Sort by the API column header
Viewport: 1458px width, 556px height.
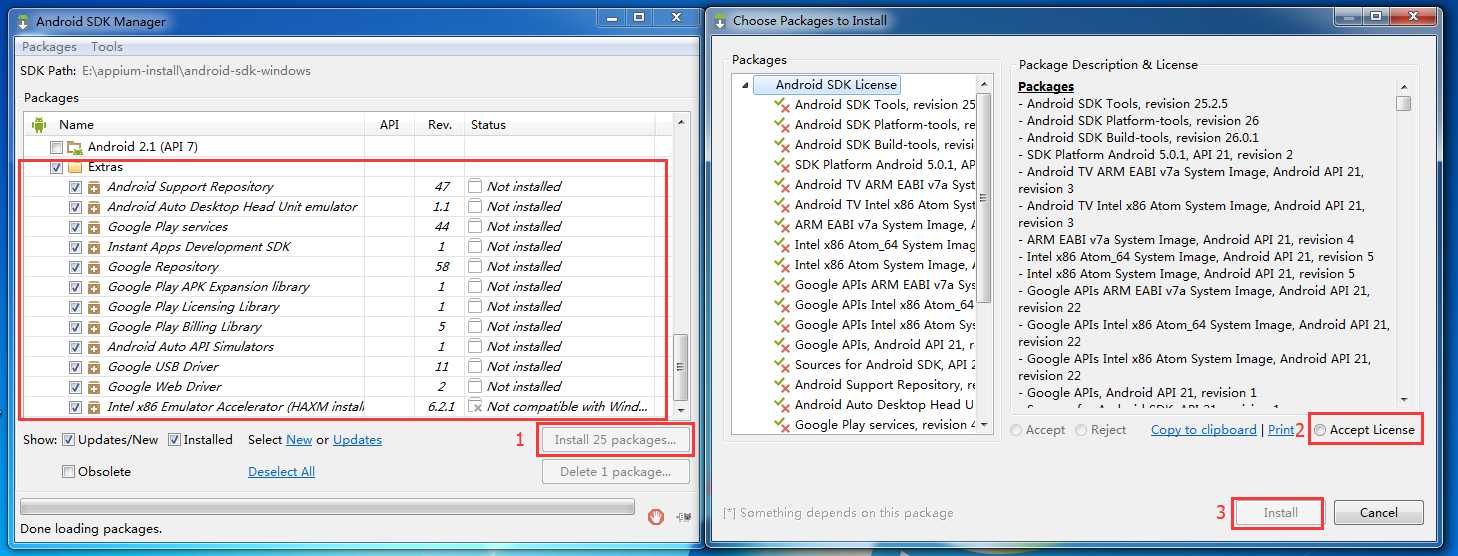389,125
